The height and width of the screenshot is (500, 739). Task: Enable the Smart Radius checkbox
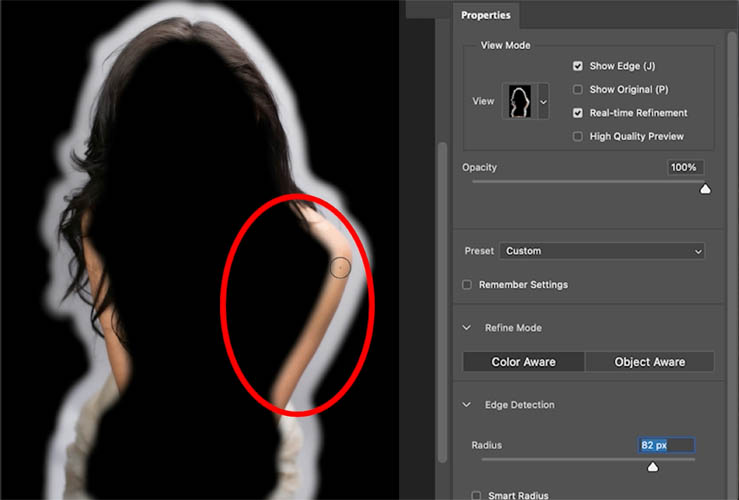(x=476, y=495)
